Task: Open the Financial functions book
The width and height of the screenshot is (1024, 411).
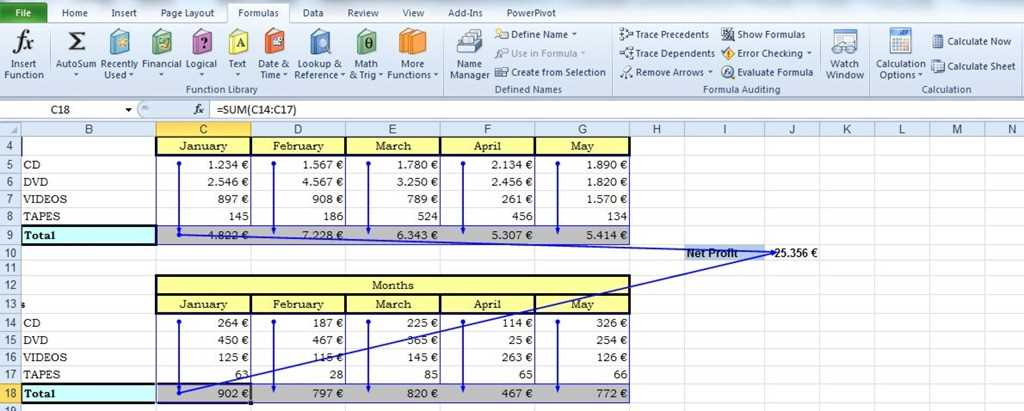Action: (161, 42)
